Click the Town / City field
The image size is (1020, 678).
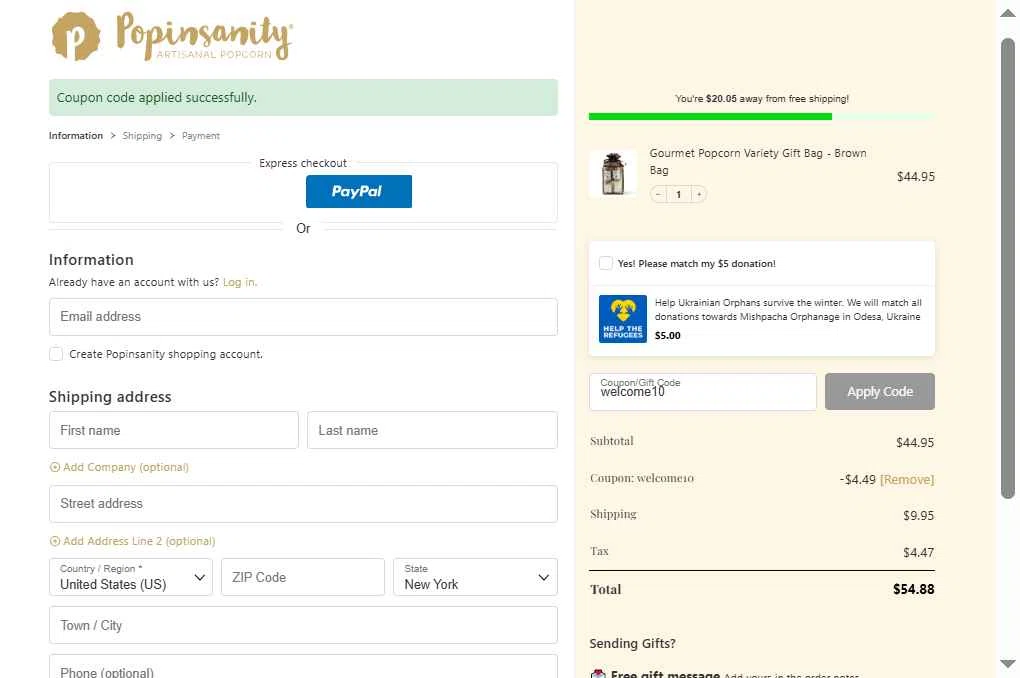[x=303, y=625]
